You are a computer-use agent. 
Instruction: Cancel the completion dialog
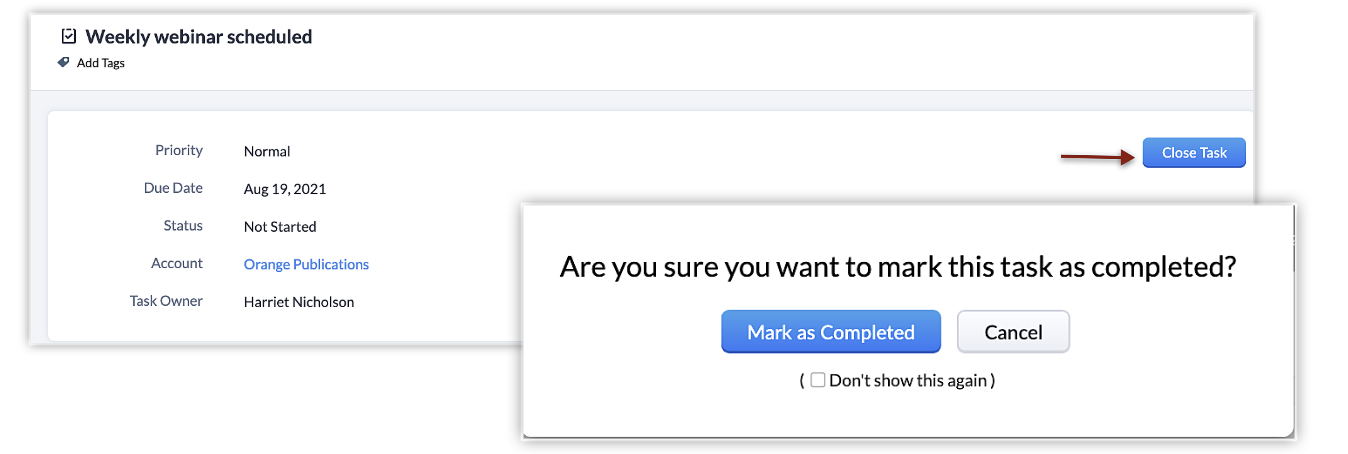[1013, 332]
